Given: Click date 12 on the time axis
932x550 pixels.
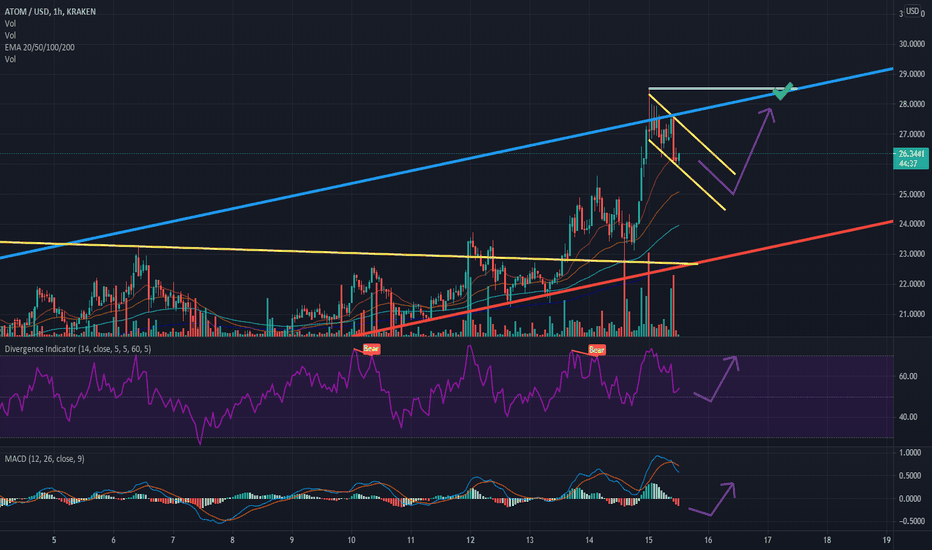Looking at the screenshot, I should [x=470, y=540].
